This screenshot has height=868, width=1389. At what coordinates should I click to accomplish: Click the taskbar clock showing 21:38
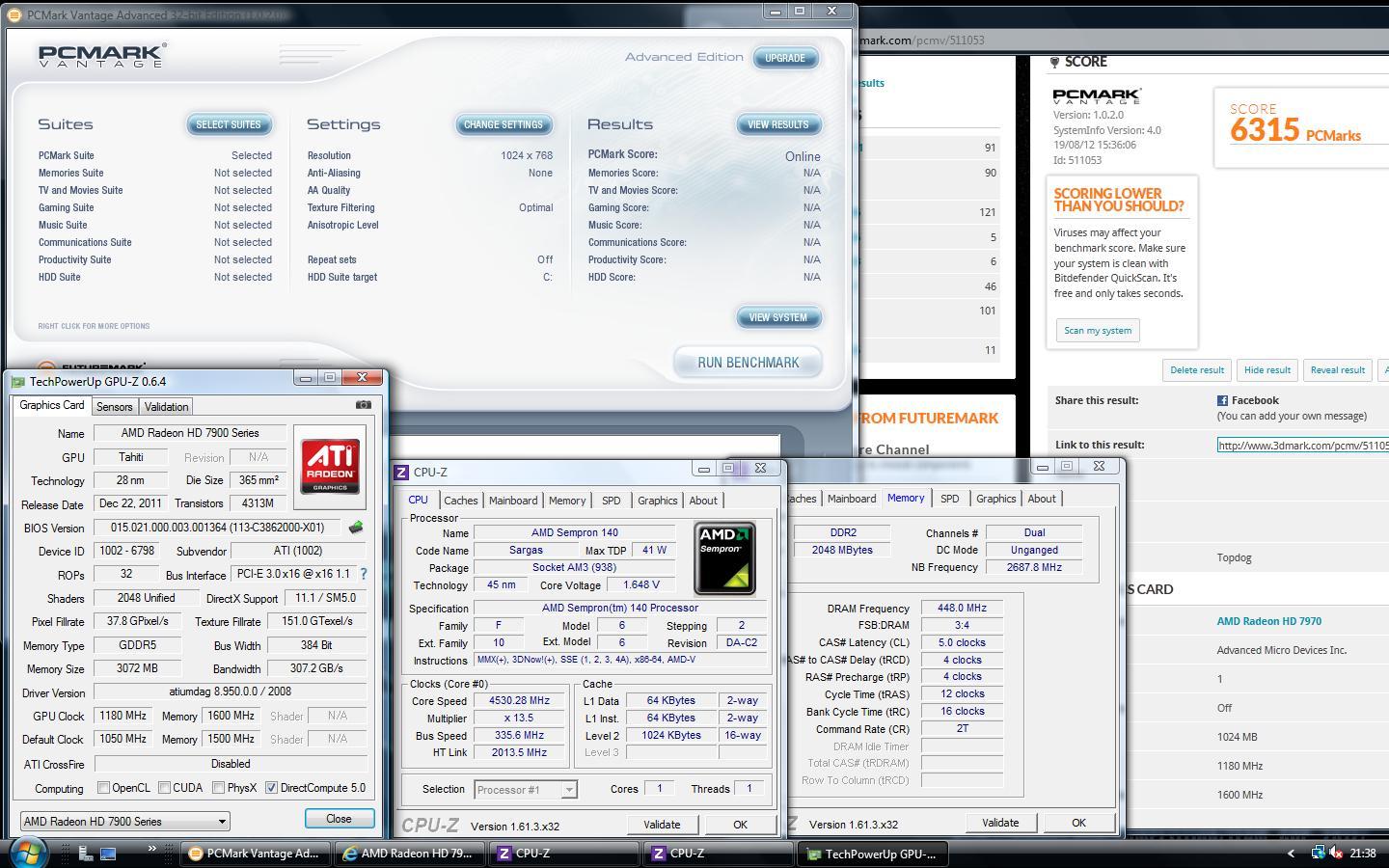(x=1363, y=854)
